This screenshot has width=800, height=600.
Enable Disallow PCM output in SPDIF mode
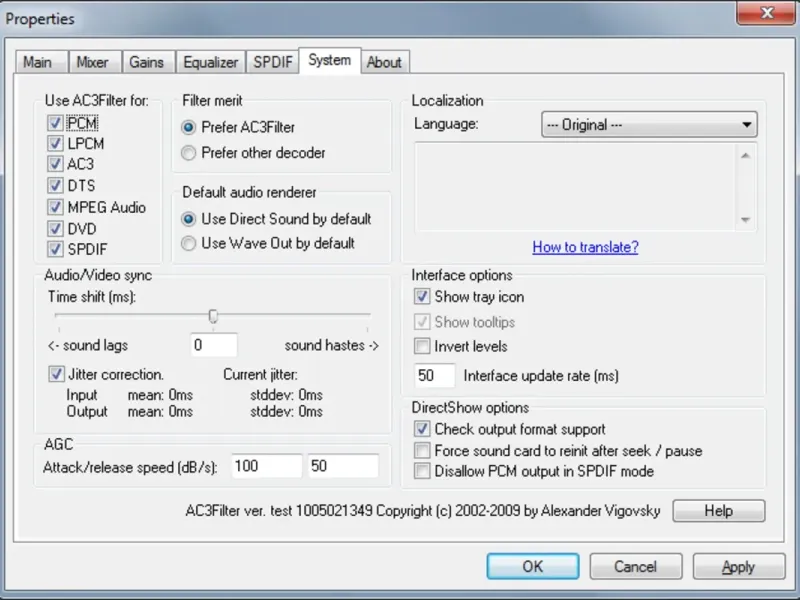422,471
